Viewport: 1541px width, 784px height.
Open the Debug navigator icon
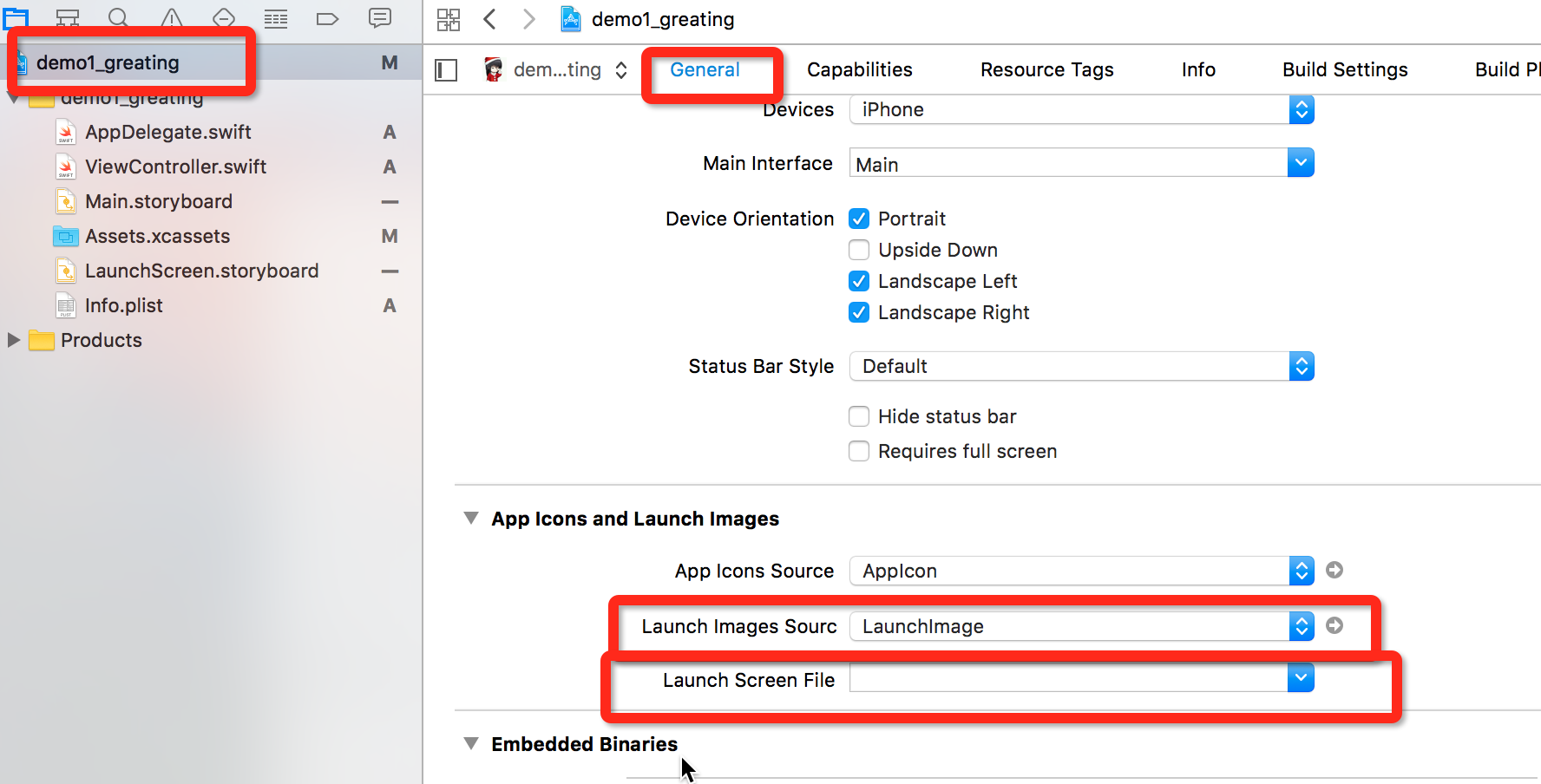coord(275,18)
